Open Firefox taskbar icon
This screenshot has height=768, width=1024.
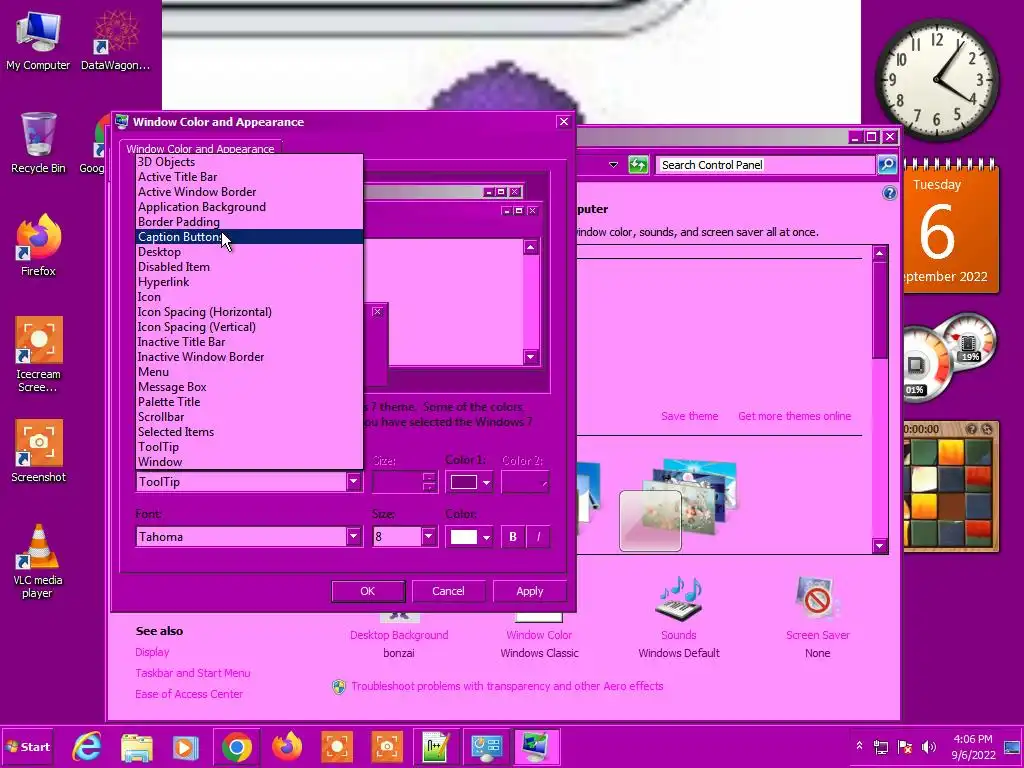287,746
